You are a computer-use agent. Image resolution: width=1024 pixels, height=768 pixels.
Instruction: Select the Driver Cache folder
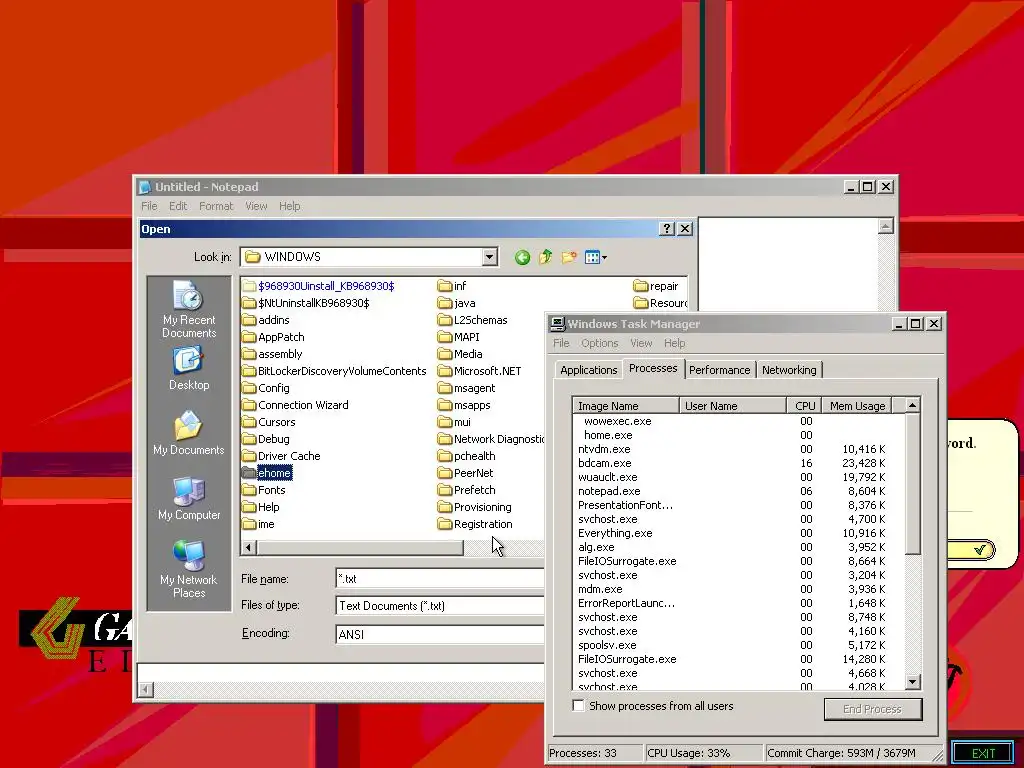(281, 456)
